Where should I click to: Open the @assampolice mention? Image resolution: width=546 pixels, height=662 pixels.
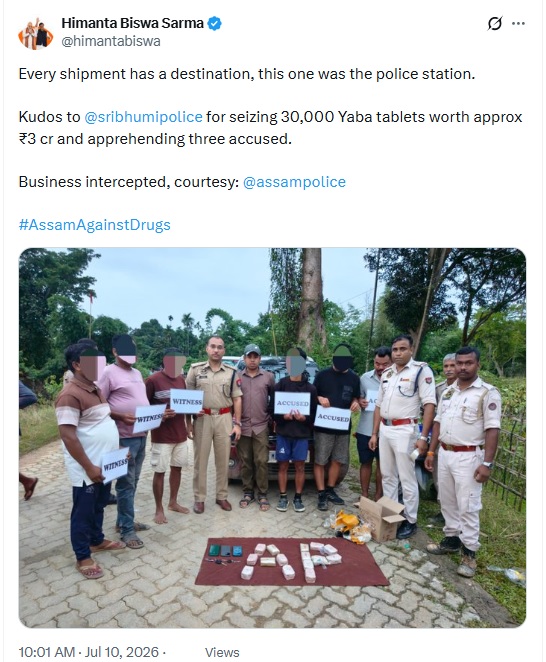coord(294,182)
